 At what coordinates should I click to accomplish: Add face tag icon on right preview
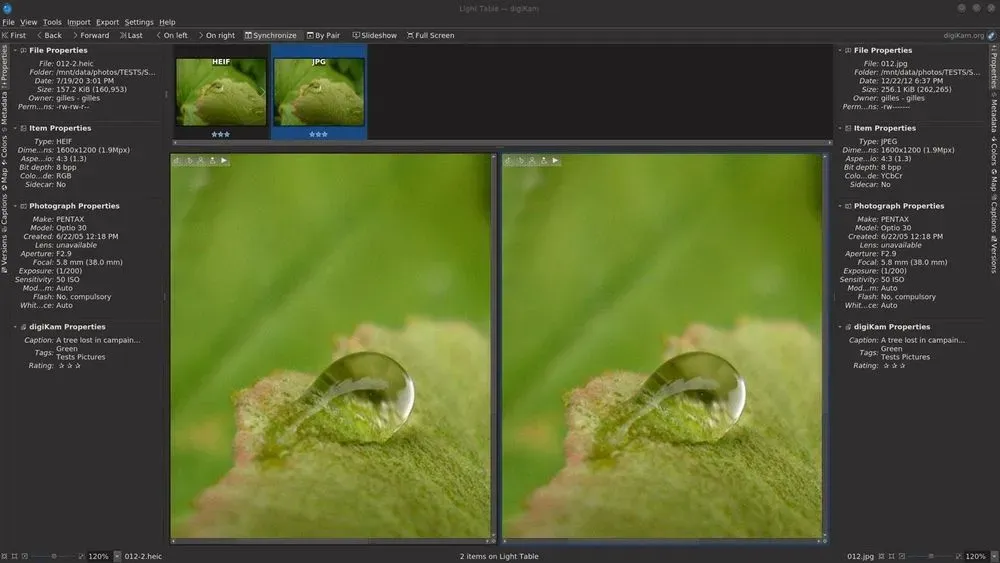tap(543, 161)
